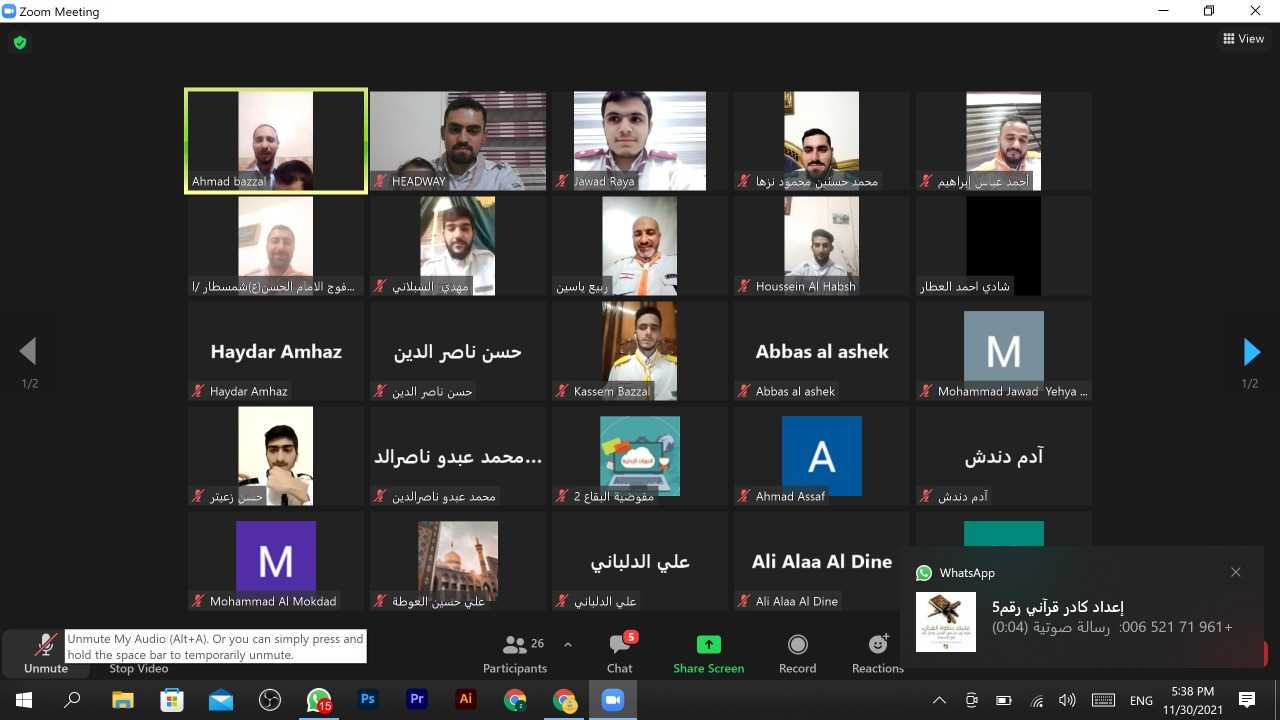Toggle the ENG input language indicator
The width and height of the screenshot is (1280, 720).
tap(1141, 700)
